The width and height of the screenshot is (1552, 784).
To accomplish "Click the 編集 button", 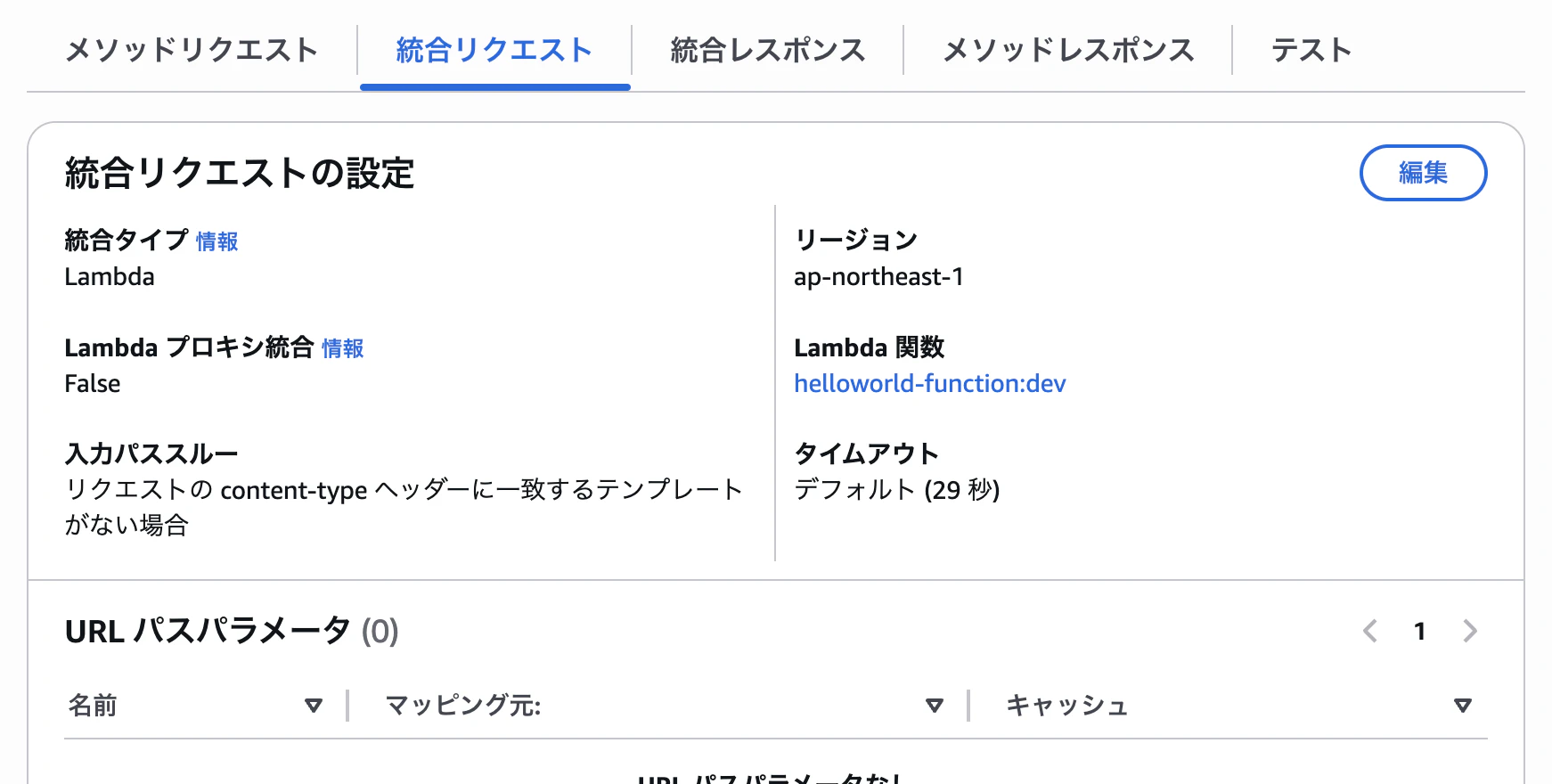I will tap(1422, 173).
